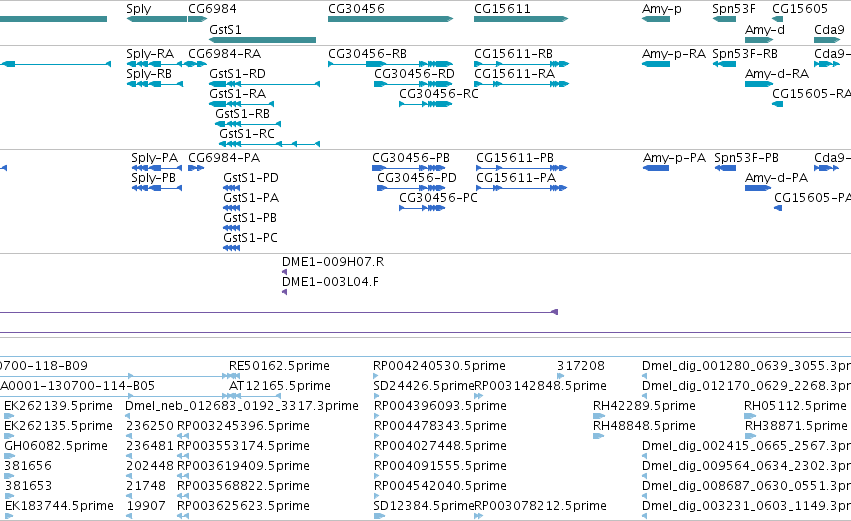Select protein Sply-PB
851x521 pixels.
pyautogui.click(x=157, y=188)
